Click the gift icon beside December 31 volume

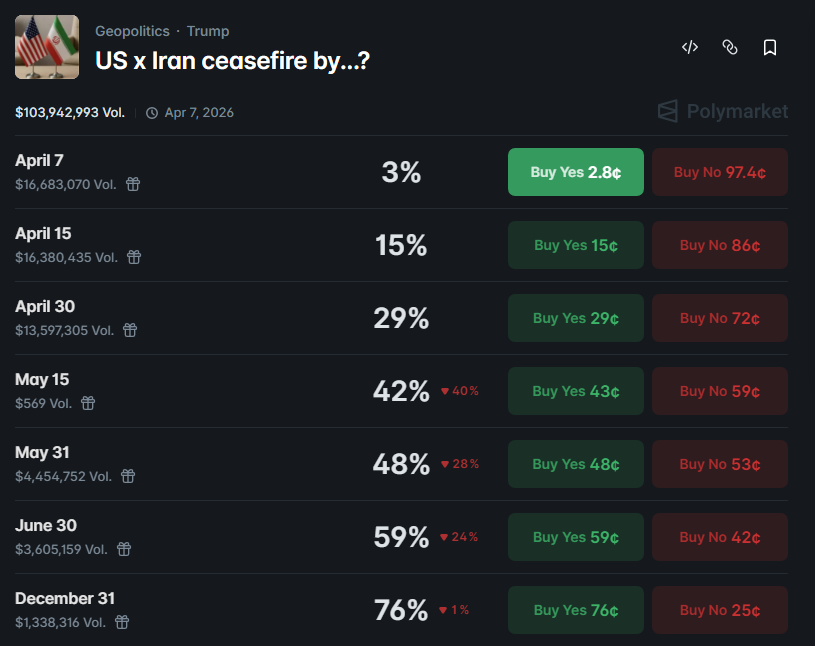(121, 622)
